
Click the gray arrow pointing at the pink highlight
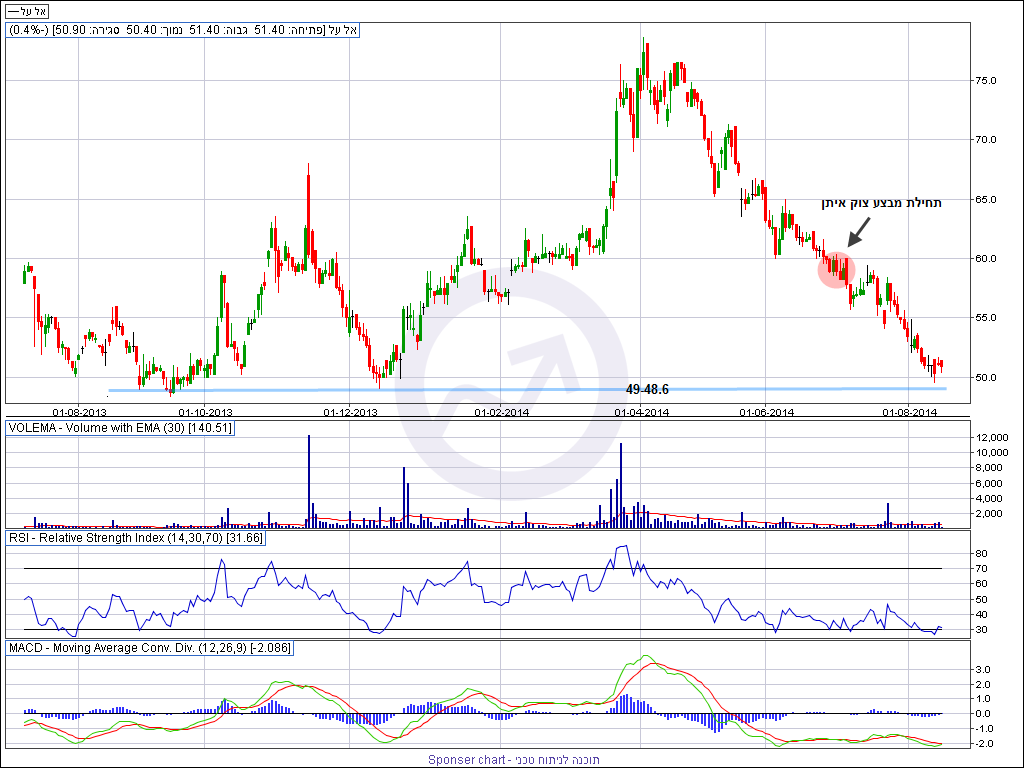pyautogui.click(x=858, y=231)
